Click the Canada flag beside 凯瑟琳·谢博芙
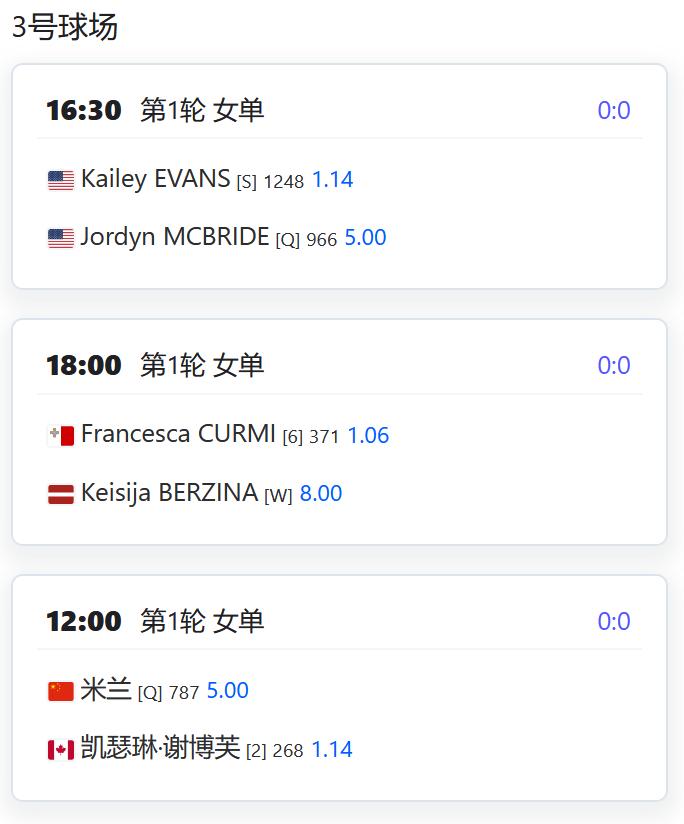The image size is (684, 824). 61,750
